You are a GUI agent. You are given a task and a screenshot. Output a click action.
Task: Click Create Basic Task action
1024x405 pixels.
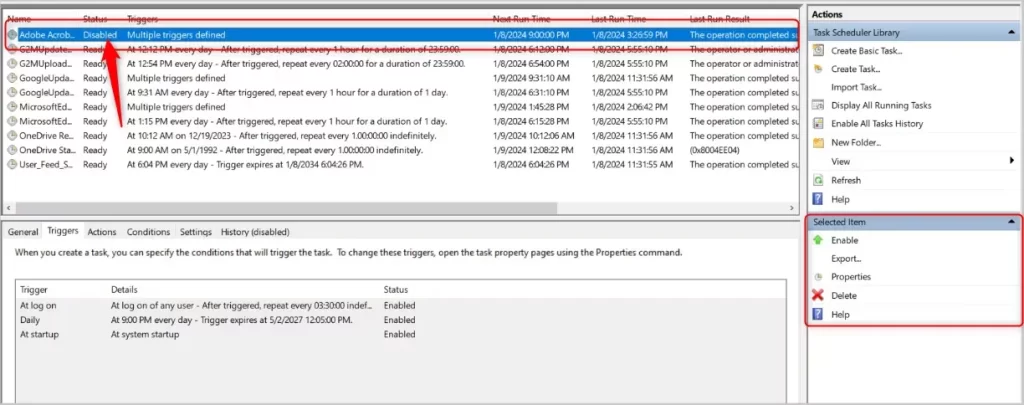point(867,50)
